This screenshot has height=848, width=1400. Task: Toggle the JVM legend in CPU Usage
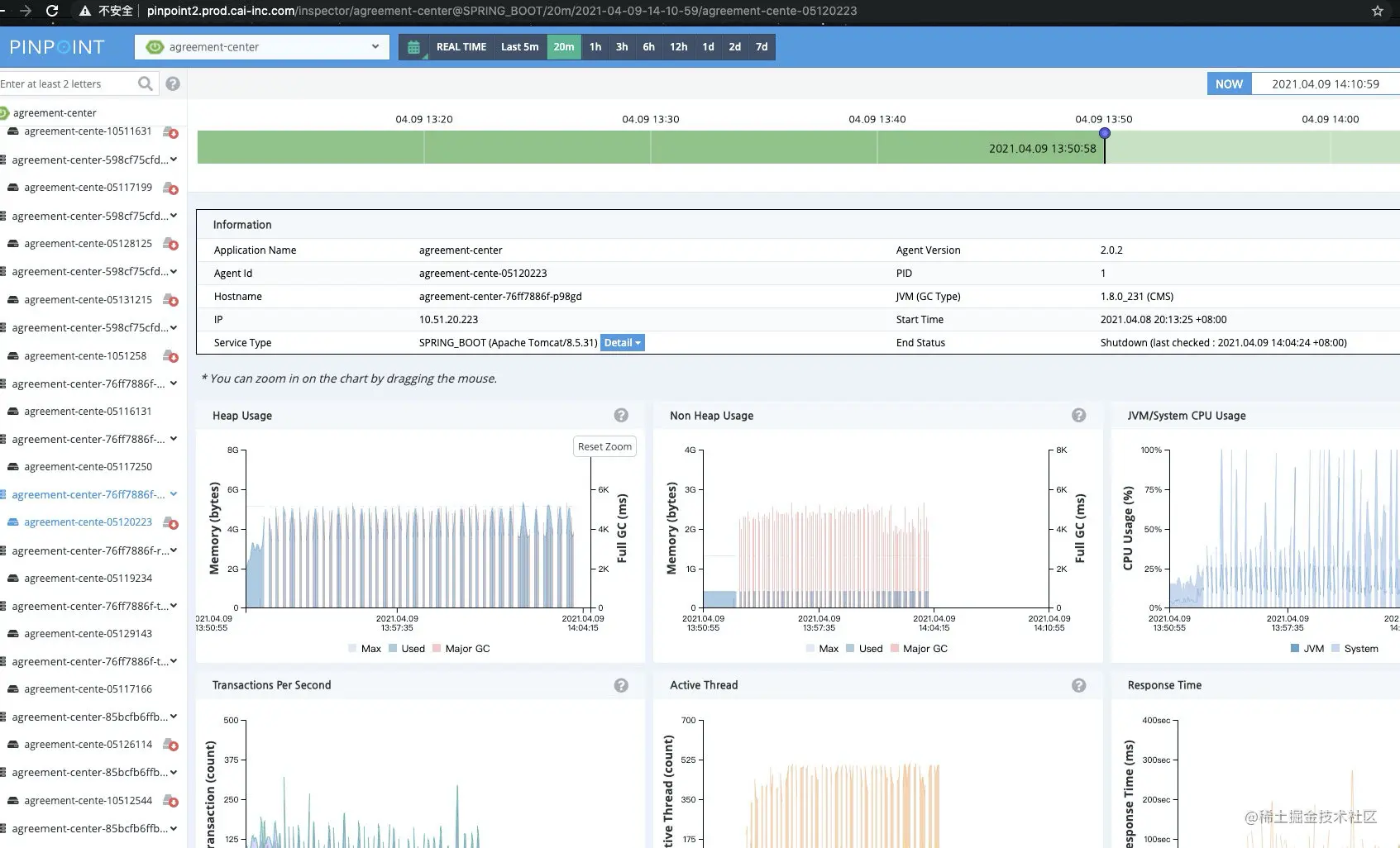tap(1307, 649)
